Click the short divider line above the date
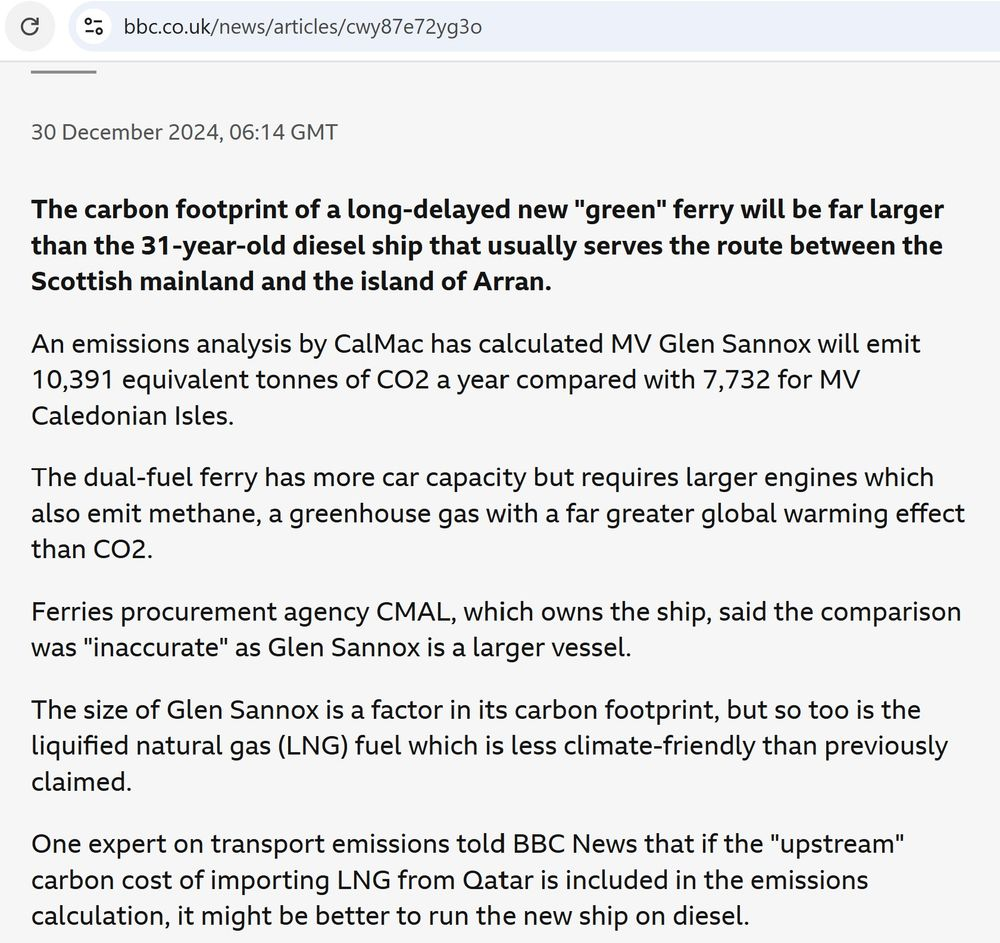Image resolution: width=1000 pixels, height=943 pixels. [x=63, y=72]
